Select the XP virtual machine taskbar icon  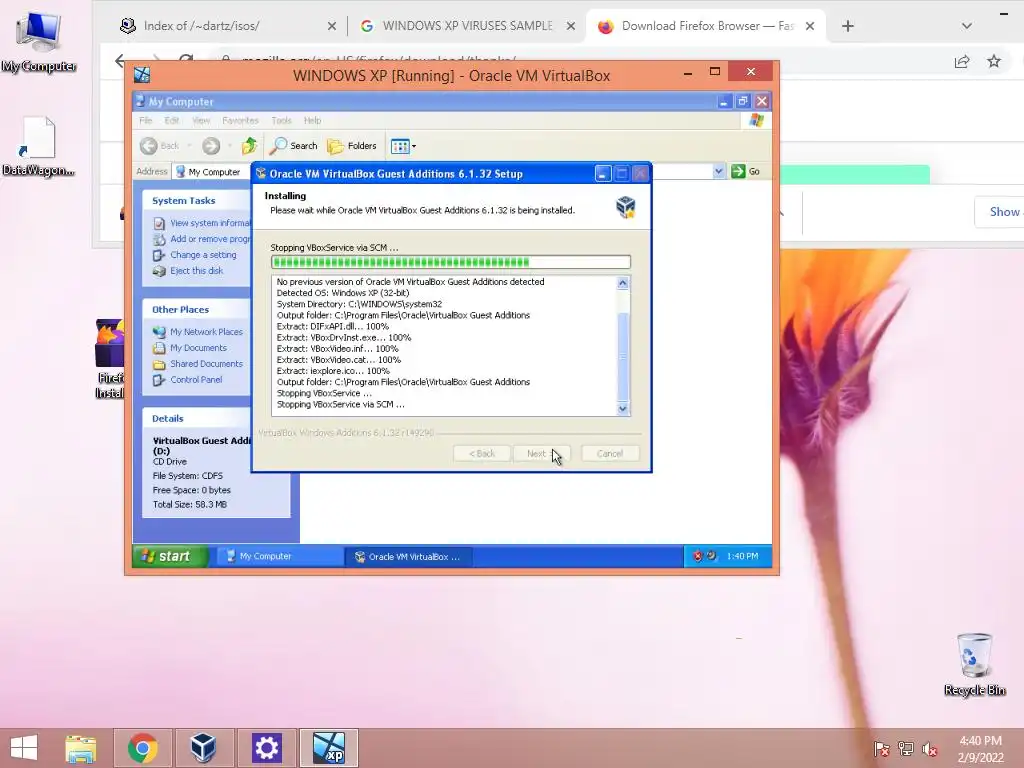click(328, 748)
